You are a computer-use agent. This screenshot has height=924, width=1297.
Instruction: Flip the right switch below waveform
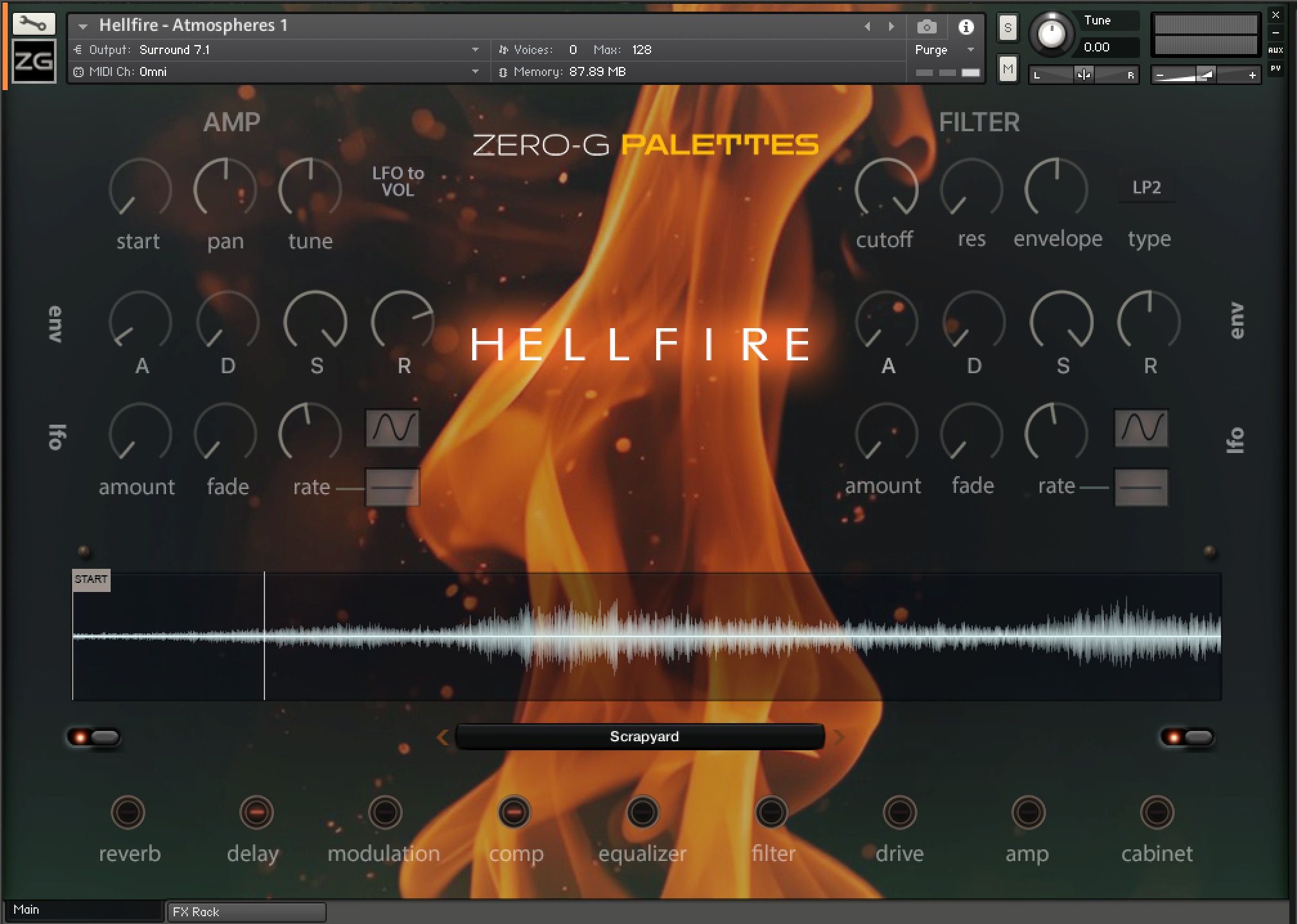[1188, 737]
